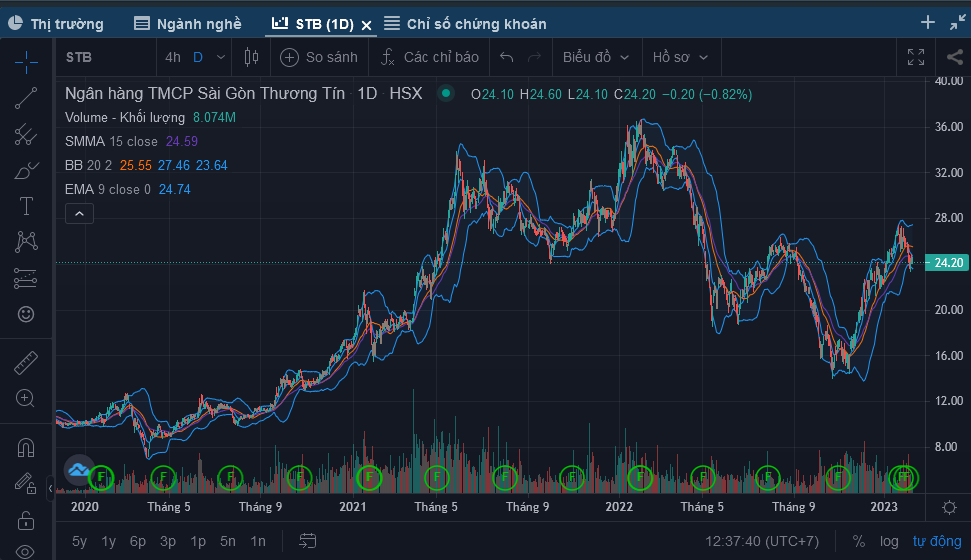
Task: Click the blue cloud logo icon
Action: 79,470
